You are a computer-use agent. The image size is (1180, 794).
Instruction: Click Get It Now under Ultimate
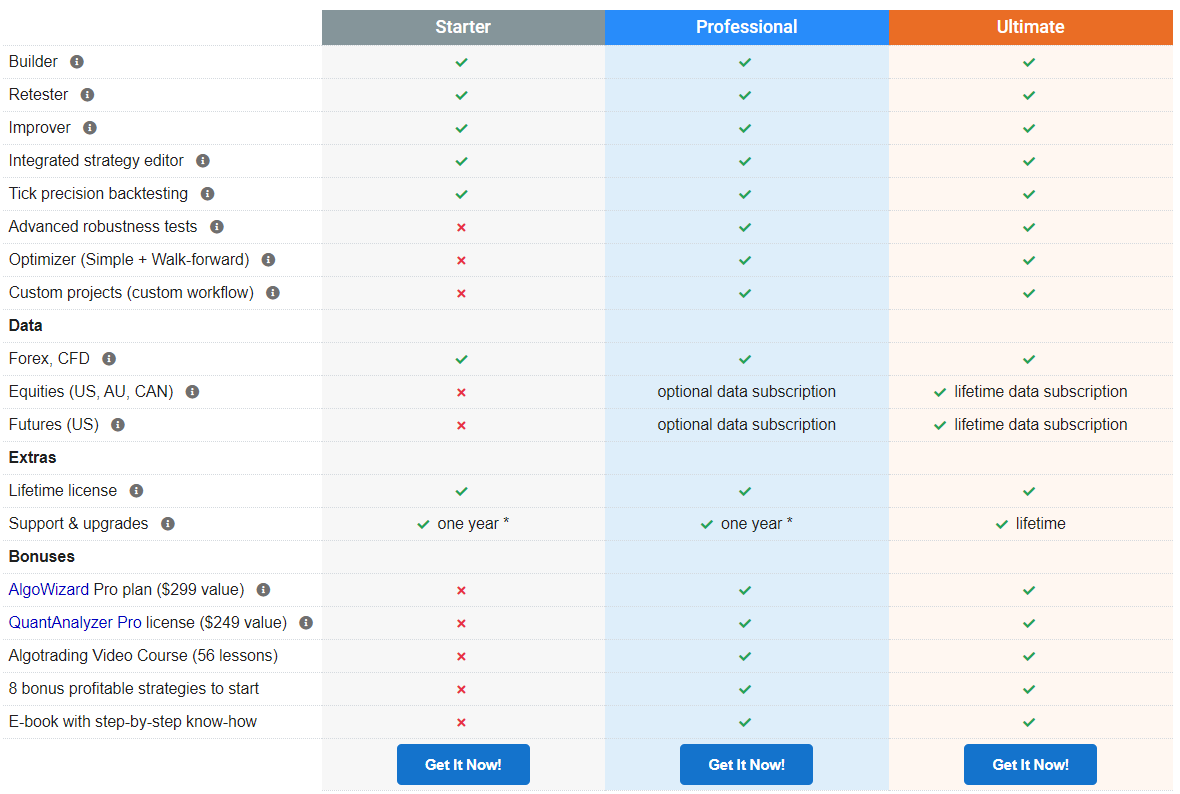point(1030,765)
